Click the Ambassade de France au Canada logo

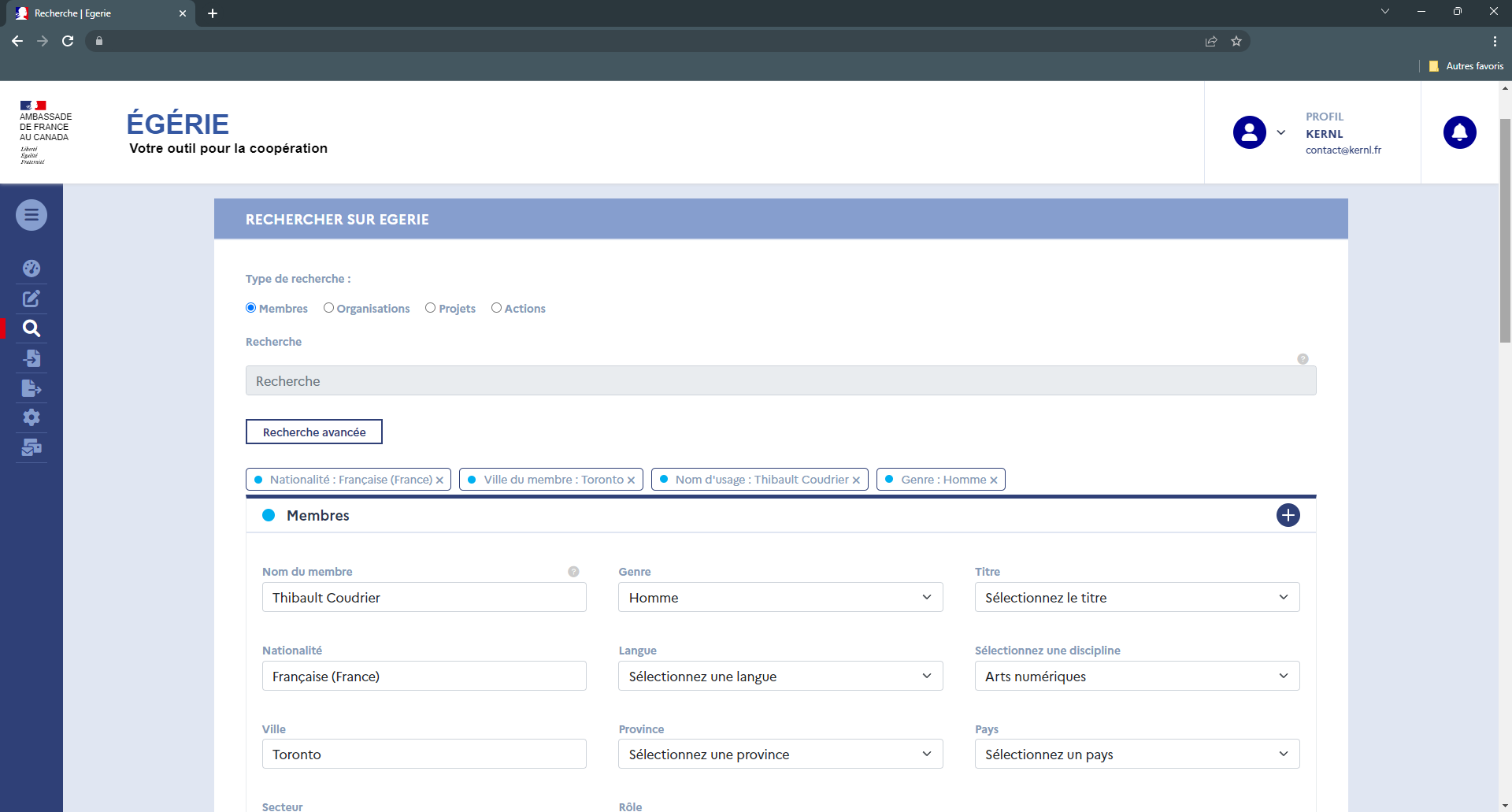point(46,132)
